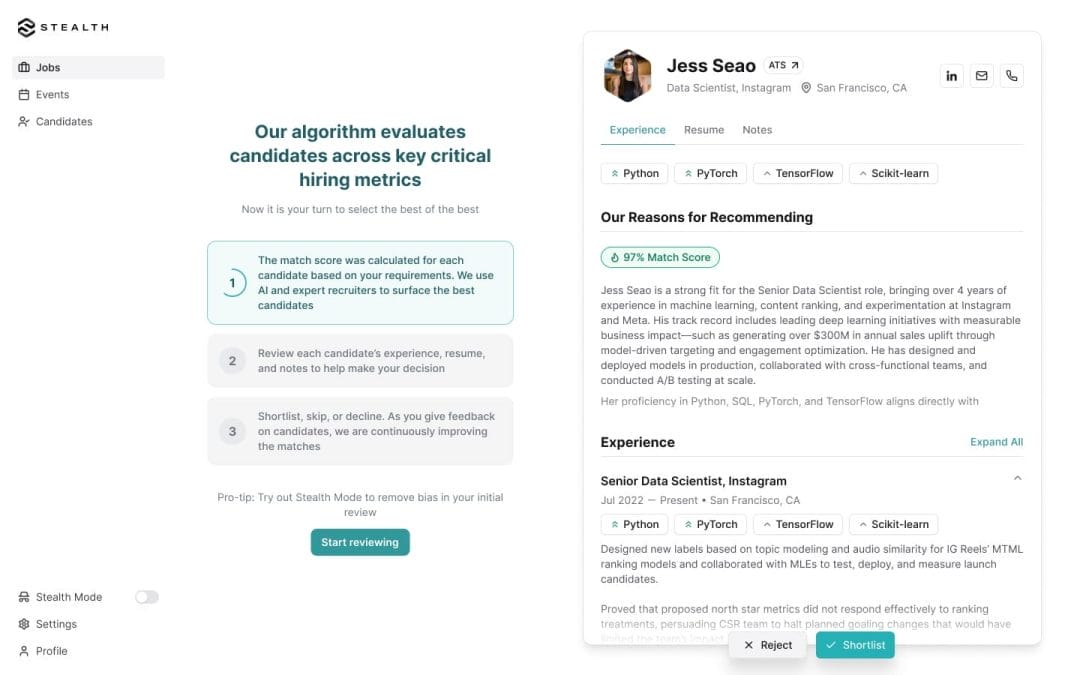The height and width of the screenshot is (675, 1080).
Task: Click the Start reviewing button
Action: [360, 542]
